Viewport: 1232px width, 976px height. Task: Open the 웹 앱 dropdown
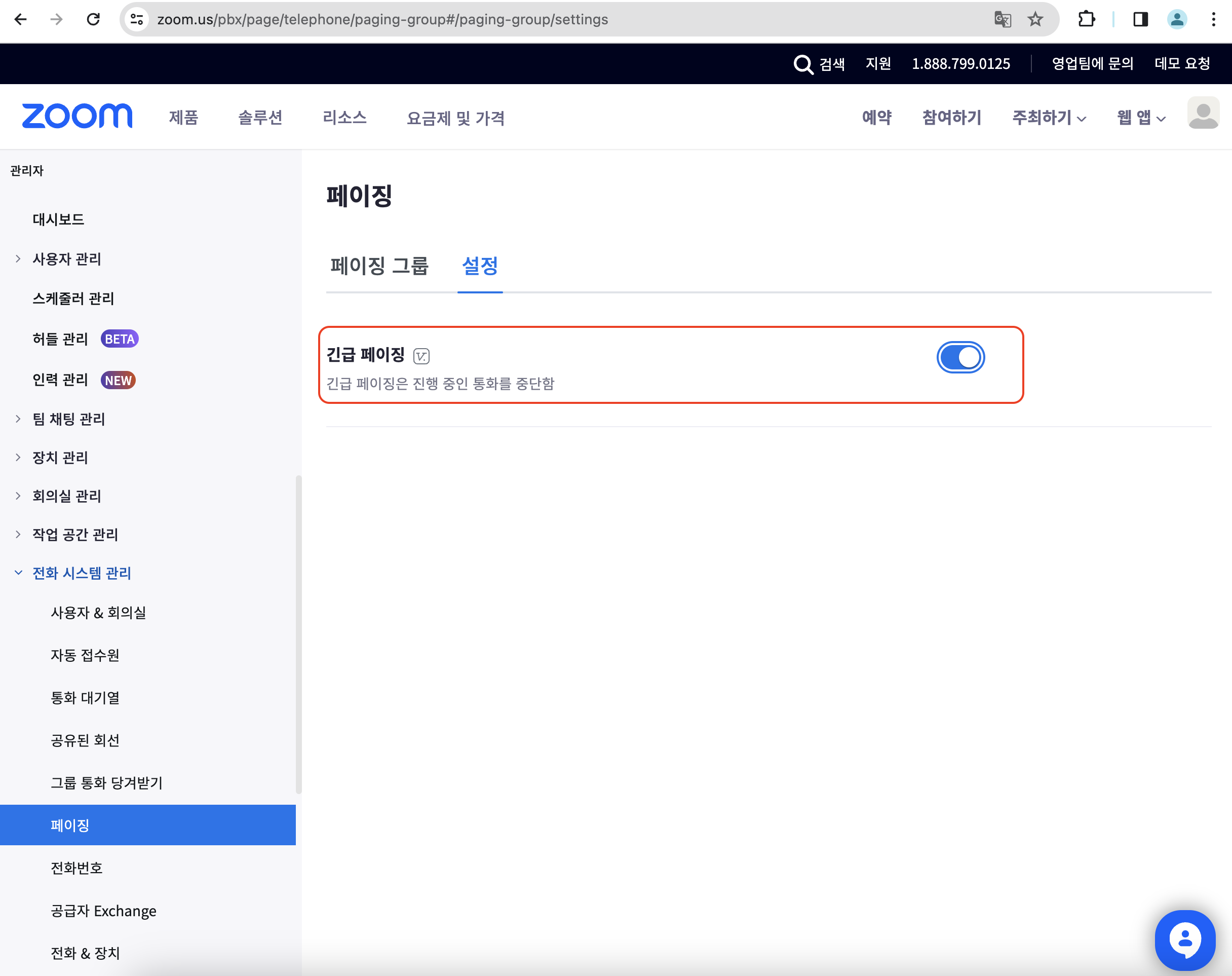click(x=1141, y=118)
